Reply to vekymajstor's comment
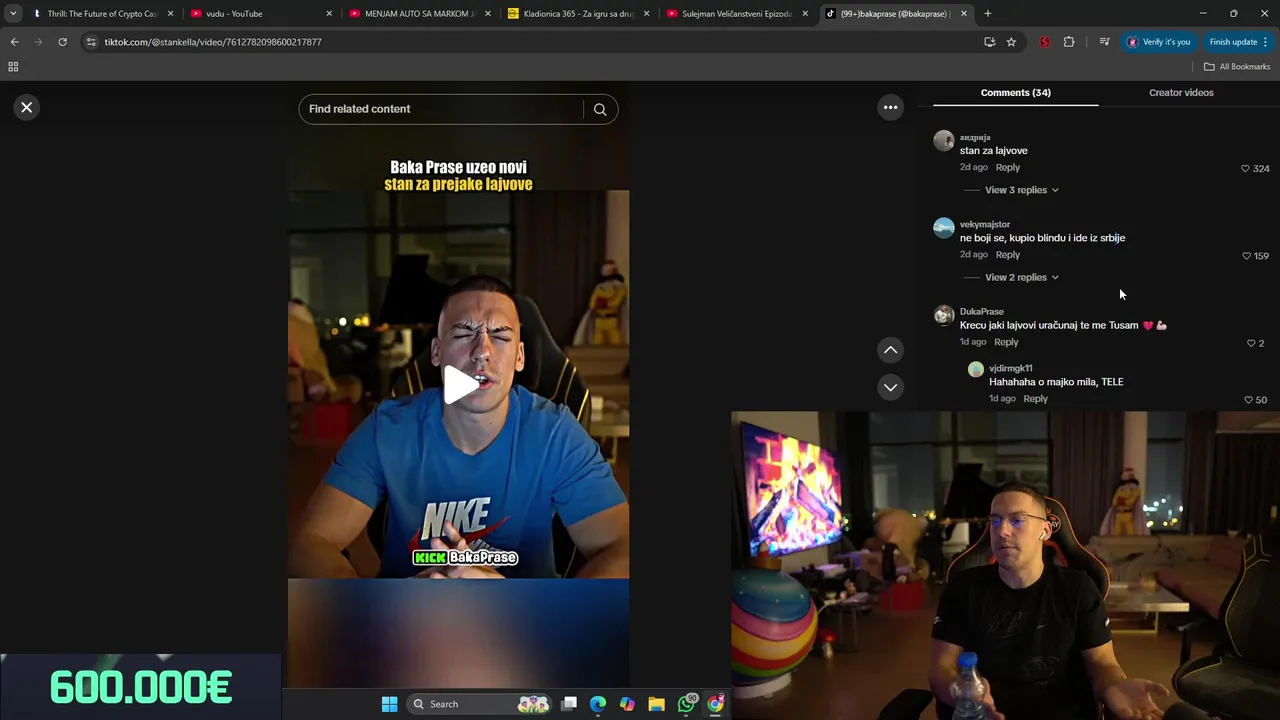Screen dimensions: 1280x720 click(x=1007, y=254)
